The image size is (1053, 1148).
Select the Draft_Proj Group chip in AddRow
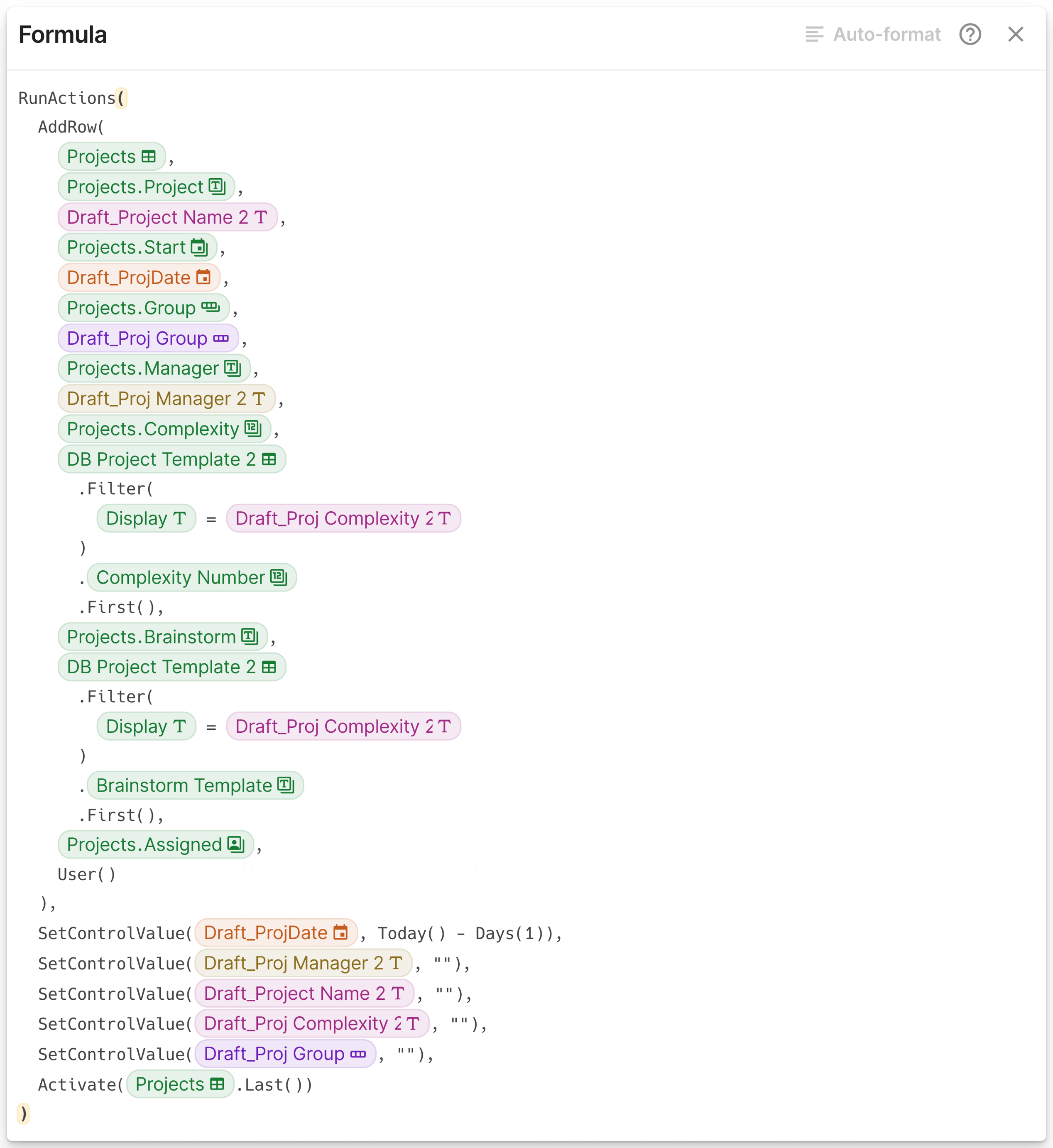(148, 338)
